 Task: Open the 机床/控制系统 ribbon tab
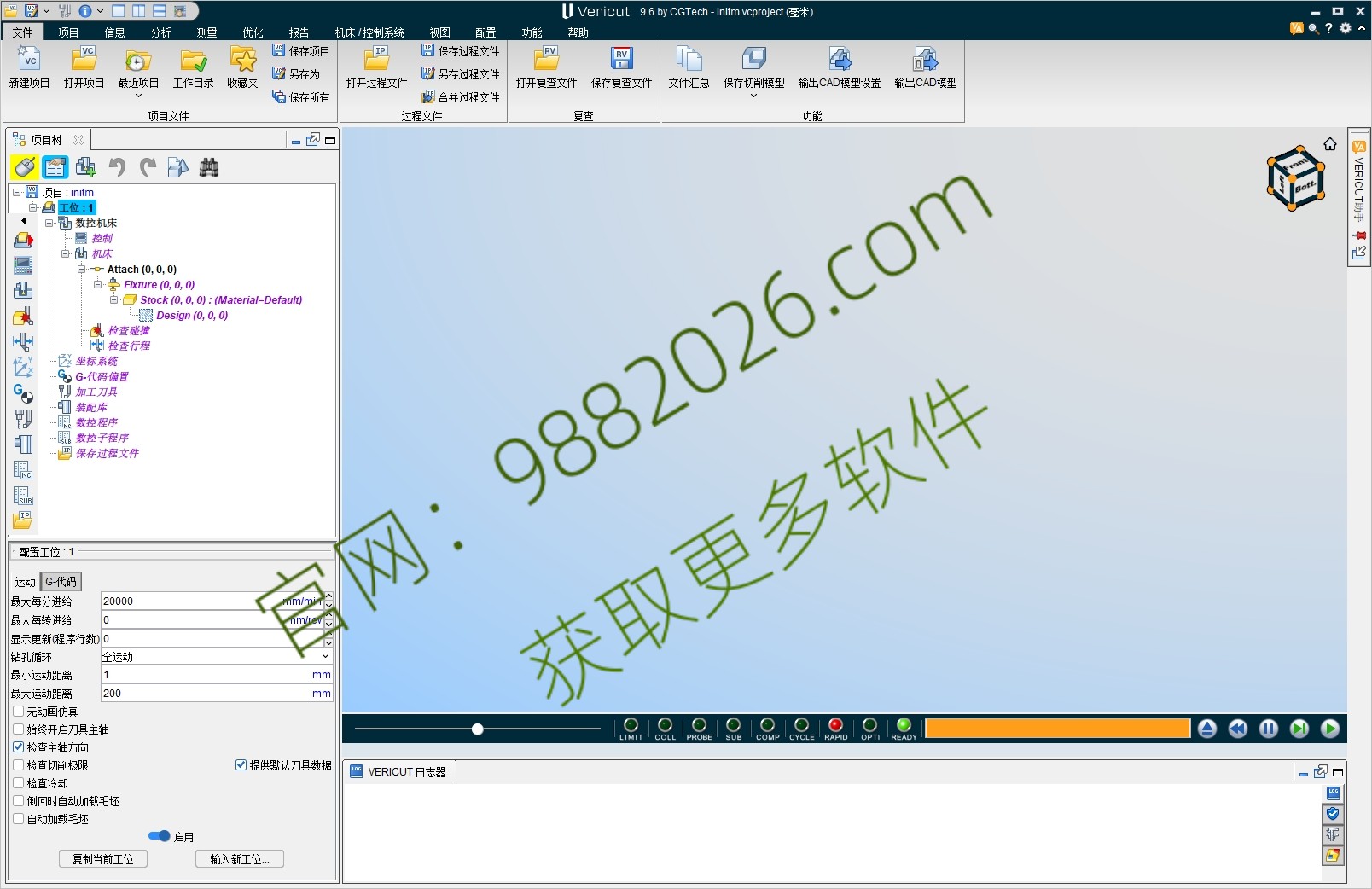[369, 32]
